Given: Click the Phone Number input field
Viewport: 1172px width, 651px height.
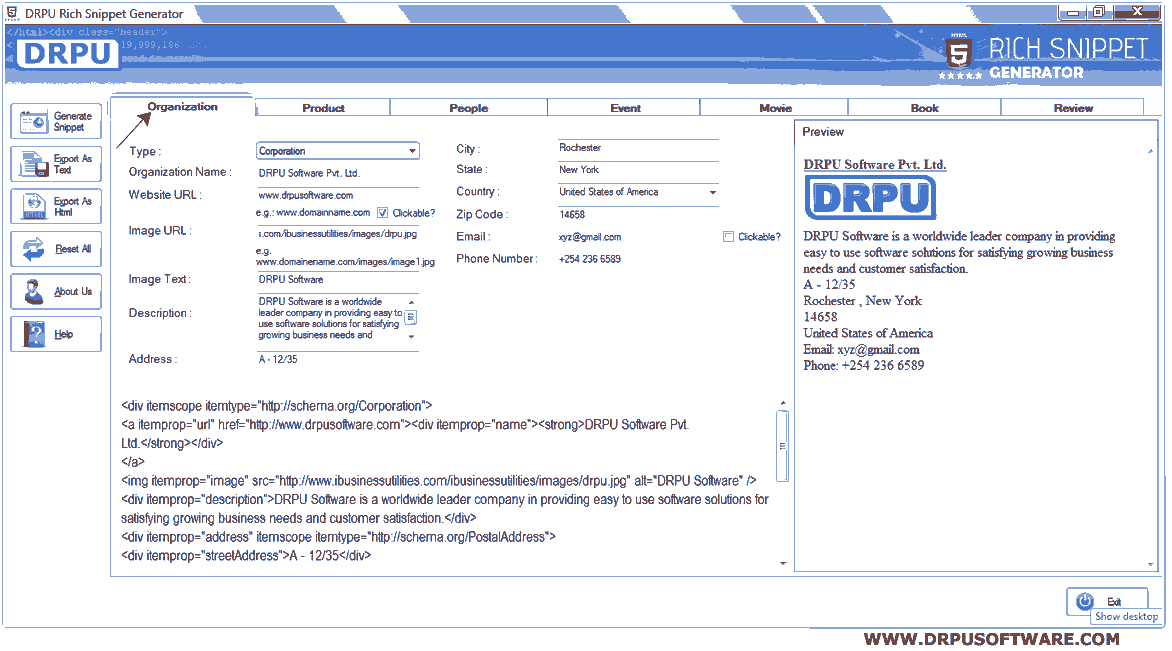Looking at the screenshot, I should pyautogui.click(x=638, y=259).
